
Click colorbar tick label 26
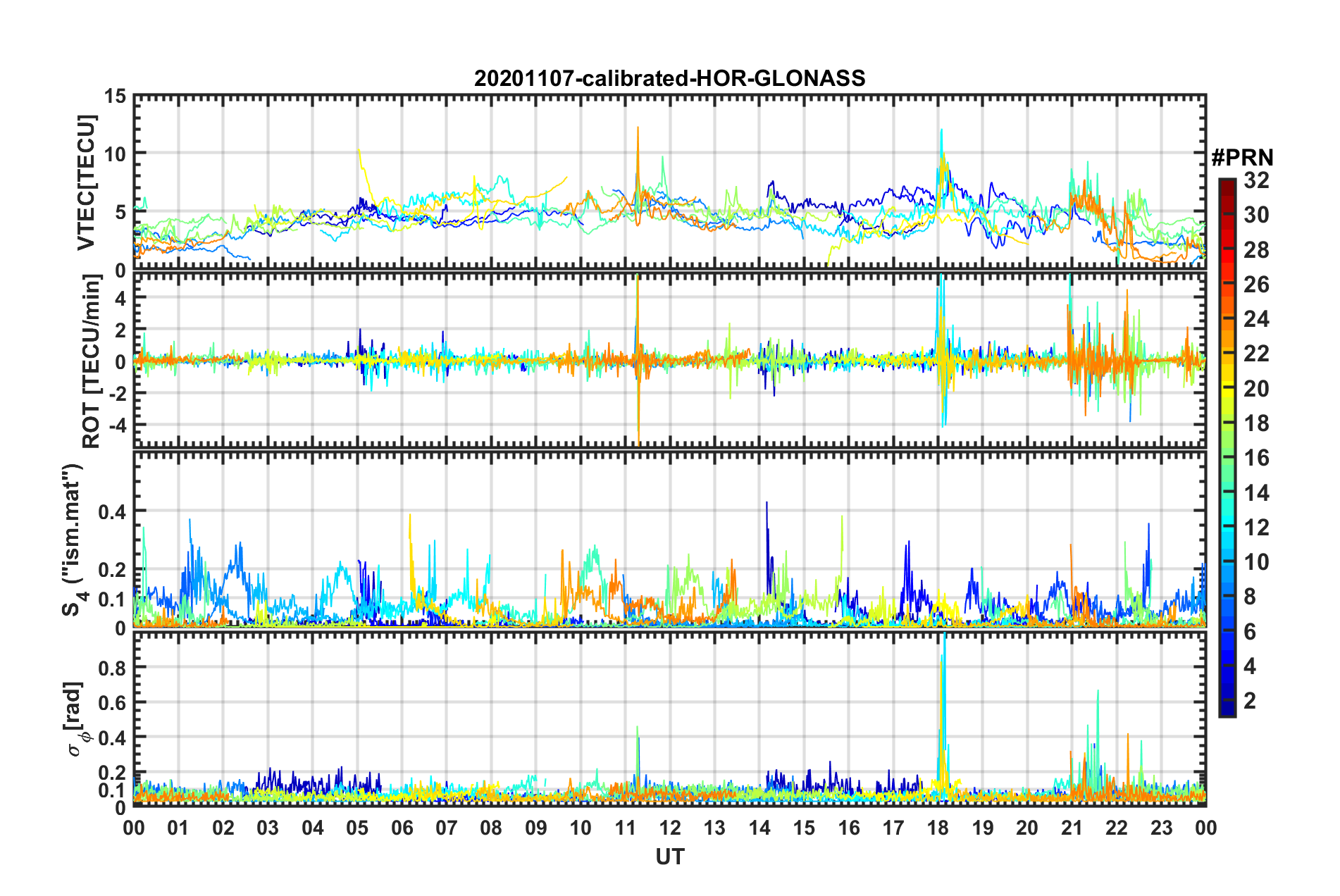(x=1256, y=285)
